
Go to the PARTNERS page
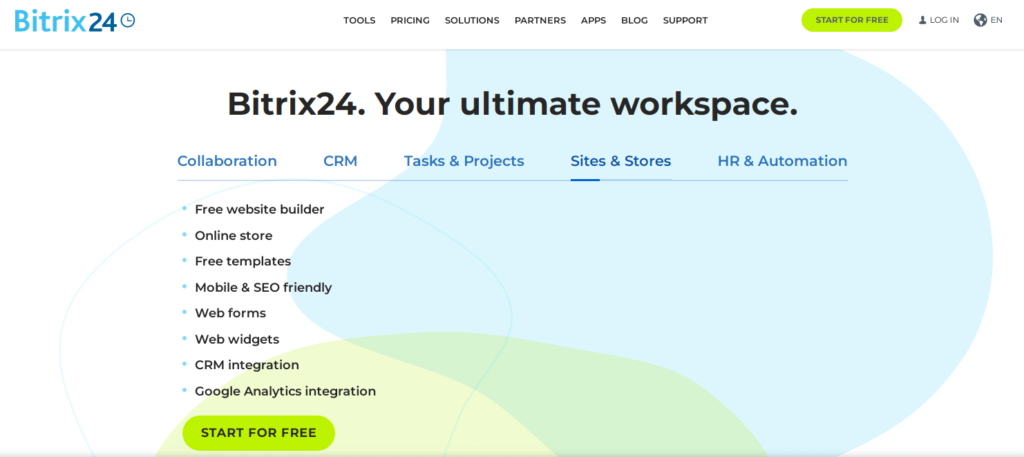tap(540, 20)
